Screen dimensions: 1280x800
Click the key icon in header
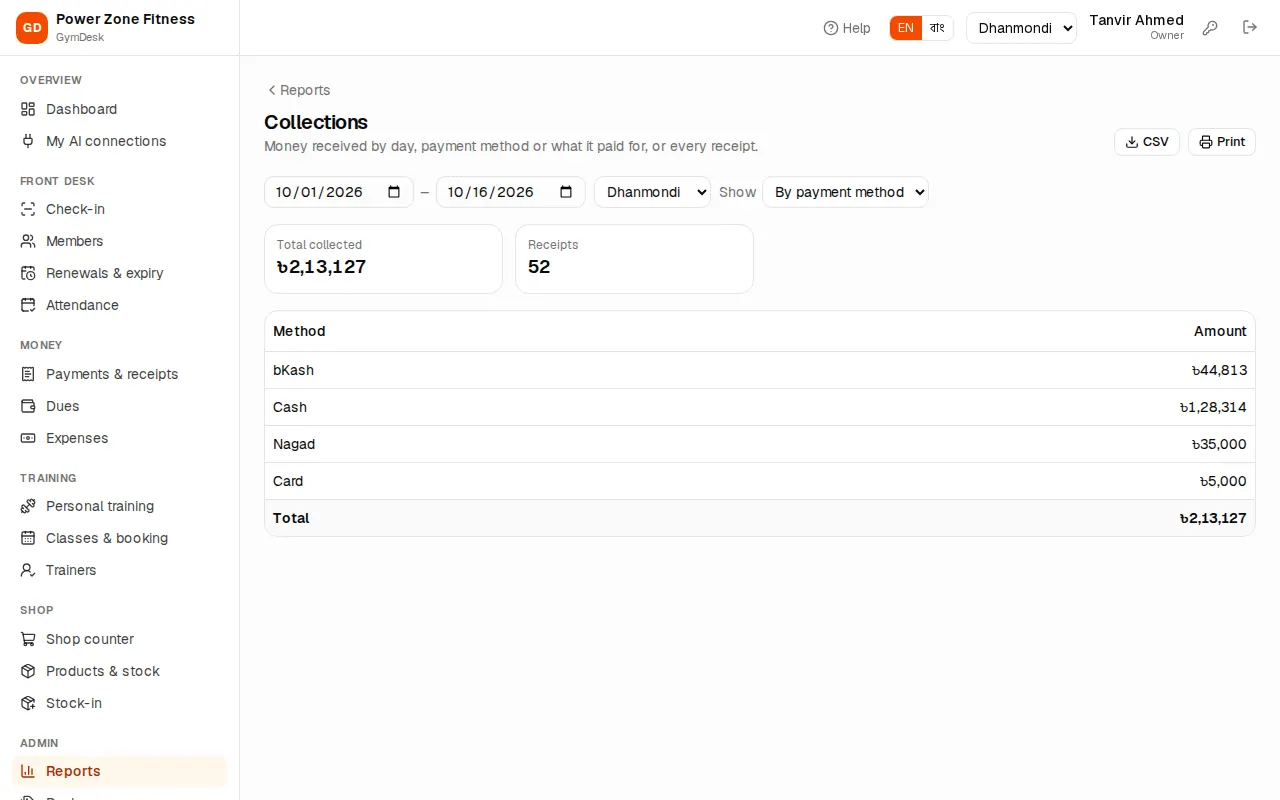tap(1210, 28)
